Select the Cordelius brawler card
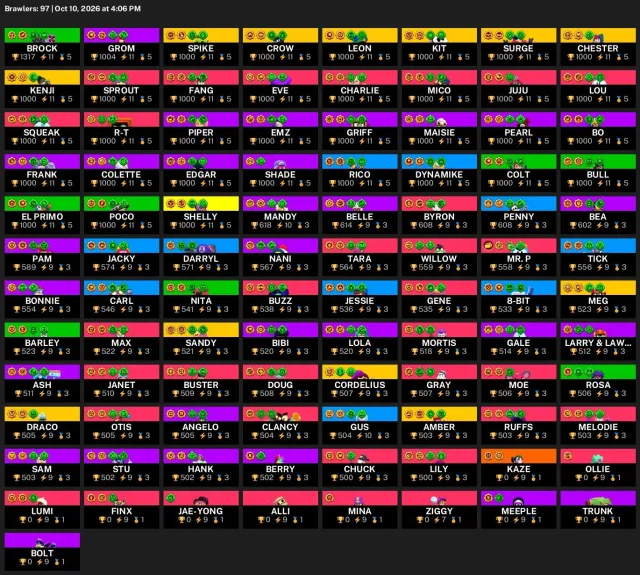The width and height of the screenshot is (640, 575). pos(360,381)
